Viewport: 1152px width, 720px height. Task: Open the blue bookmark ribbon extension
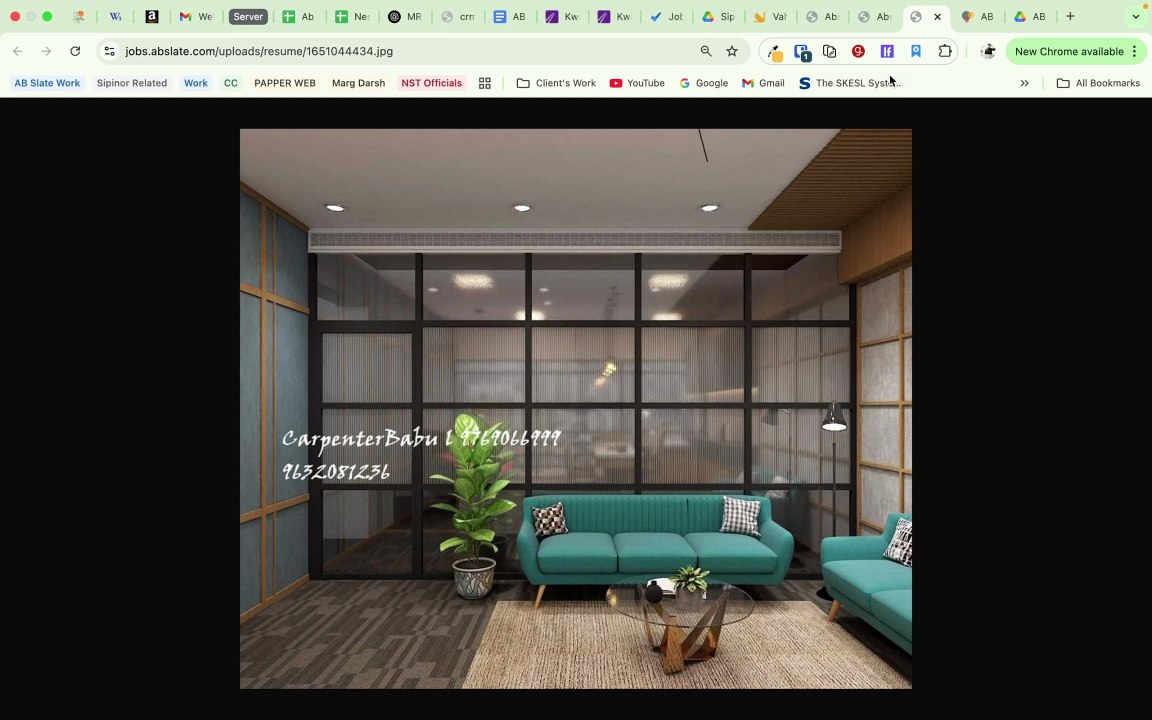click(916, 51)
